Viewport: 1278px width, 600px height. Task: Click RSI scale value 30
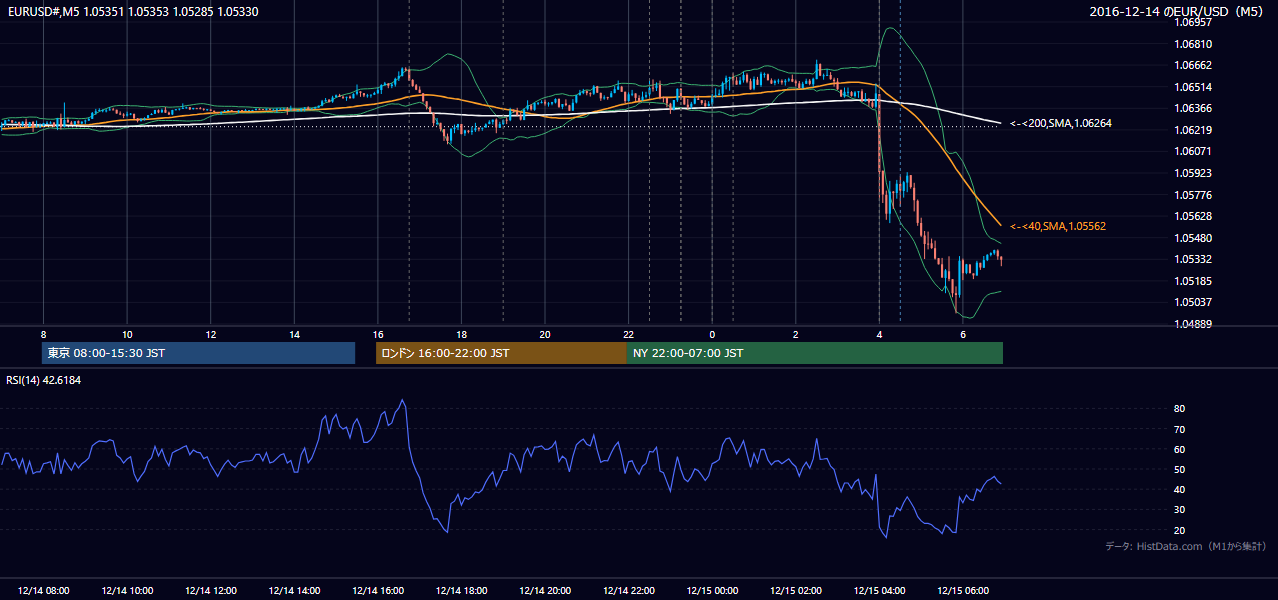click(1179, 510)
